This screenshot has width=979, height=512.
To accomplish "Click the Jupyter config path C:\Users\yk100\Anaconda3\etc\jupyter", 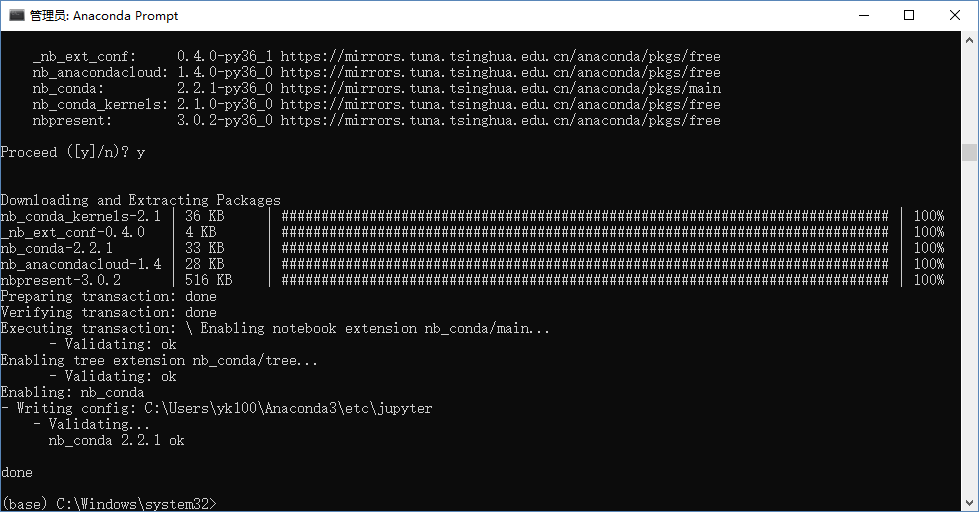I will click(288, 408).
